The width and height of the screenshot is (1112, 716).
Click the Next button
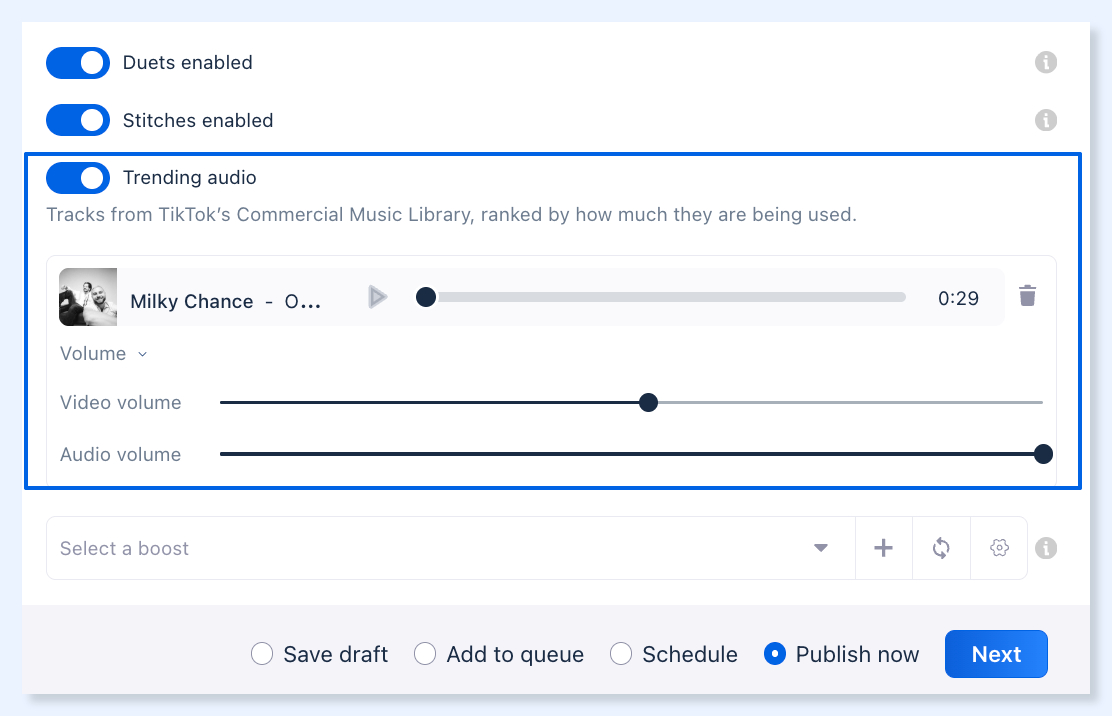996,654
